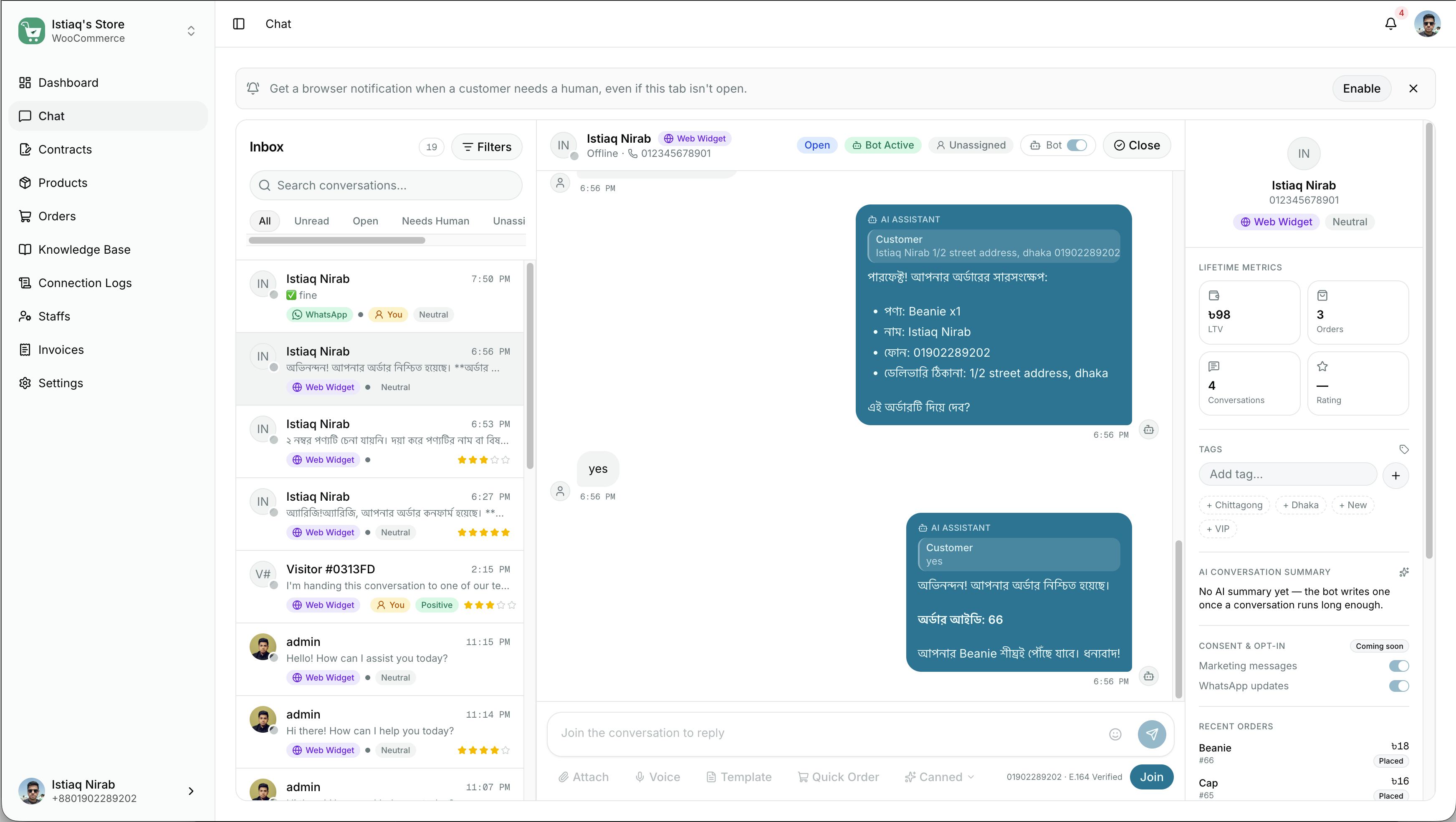Close the current conversation
Image resolution: width=1456 pixels, height=822 pixels.
coord(1137,145)
